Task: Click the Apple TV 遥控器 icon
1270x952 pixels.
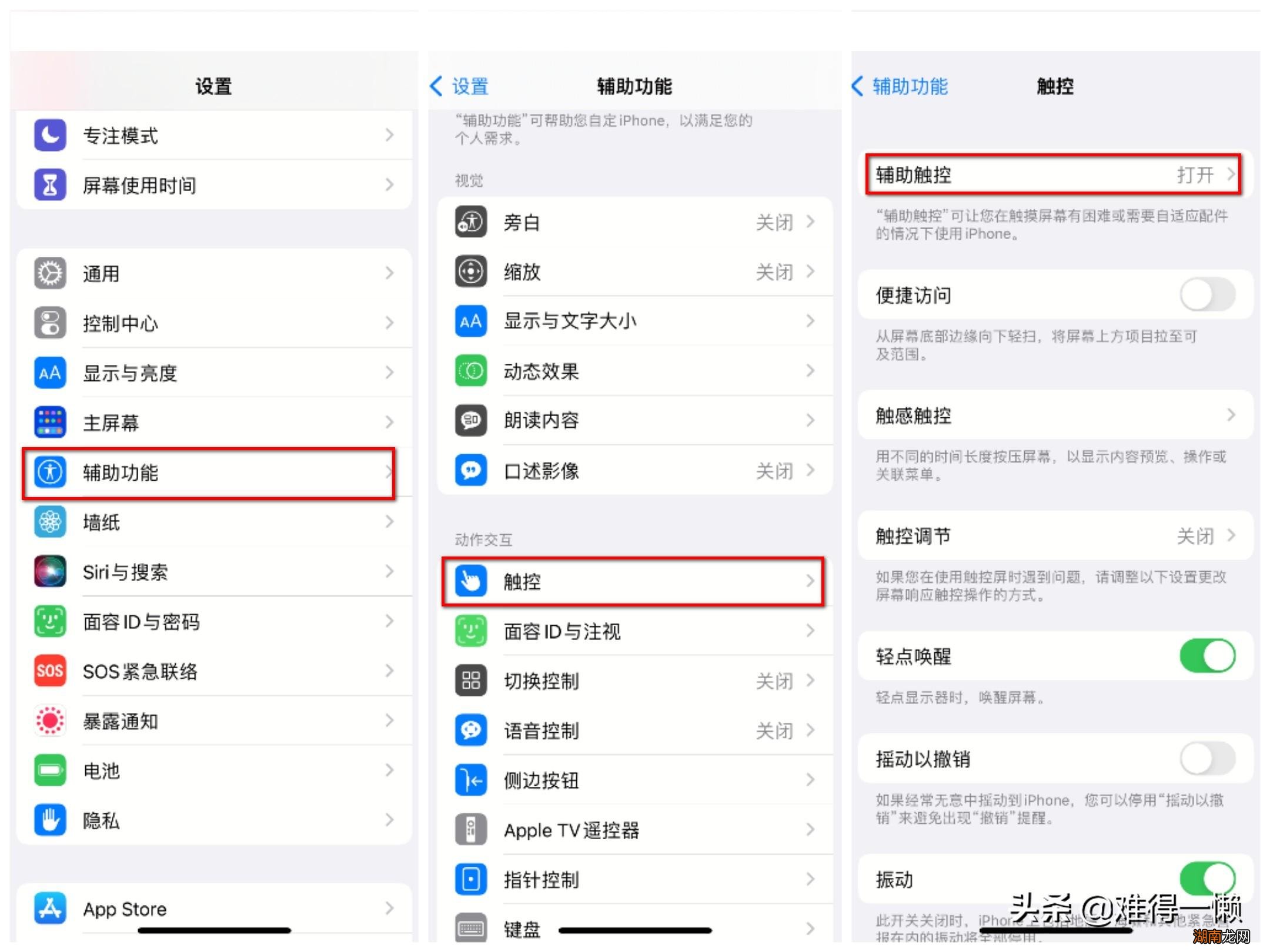Action: [x=470, y=830]
